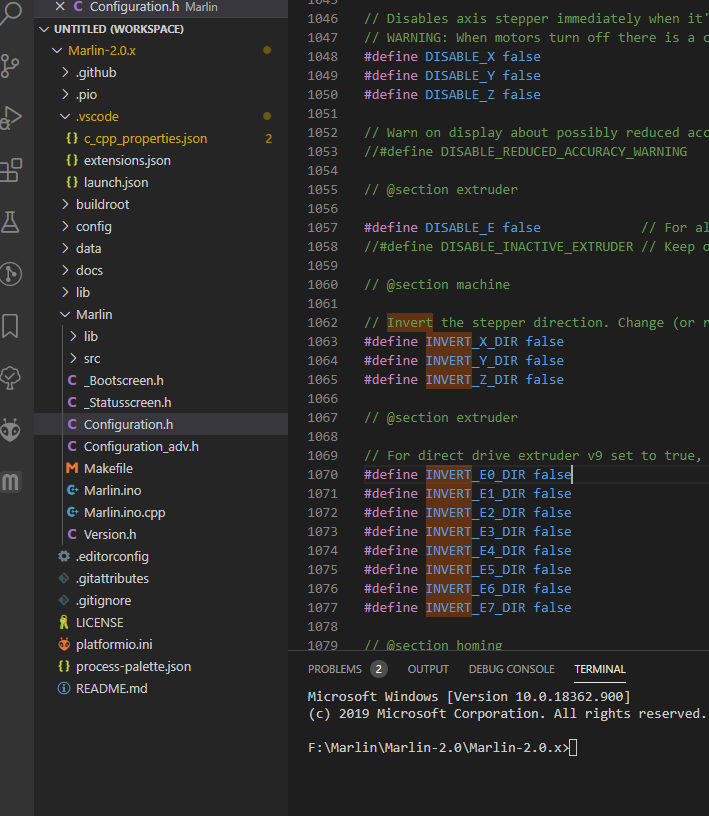The height and width of the screenshot is (816, 709).
Task: Expand the buildroot folder
Action: (x=65, y=204)
